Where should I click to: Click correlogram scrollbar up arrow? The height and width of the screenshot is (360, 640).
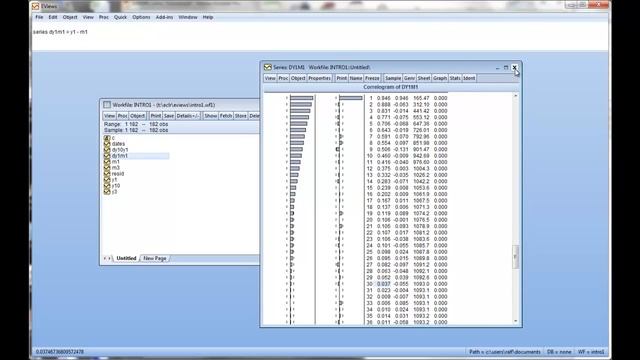[x=516, y=96]
